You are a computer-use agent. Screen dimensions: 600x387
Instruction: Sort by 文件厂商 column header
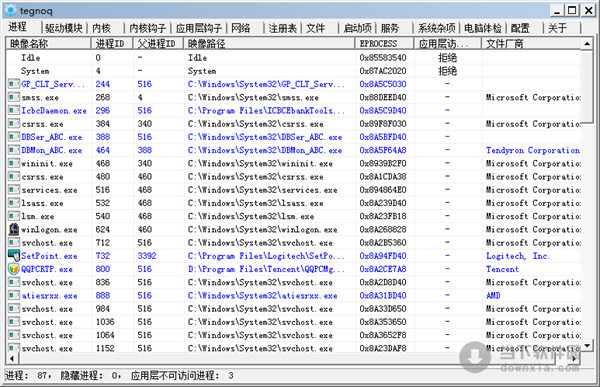pyautogui.click(x=531, y=44)
